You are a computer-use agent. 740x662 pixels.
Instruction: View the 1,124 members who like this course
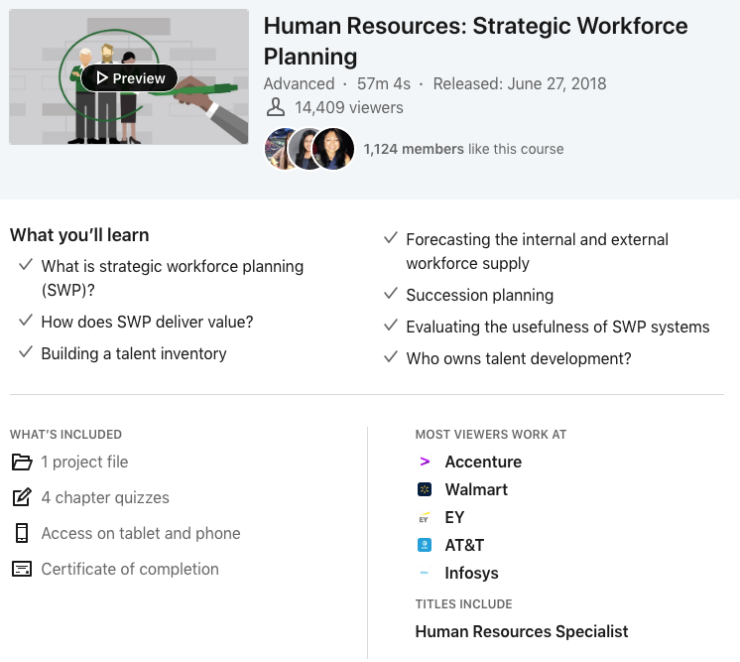pyautogui.click(x=463, y=149)
